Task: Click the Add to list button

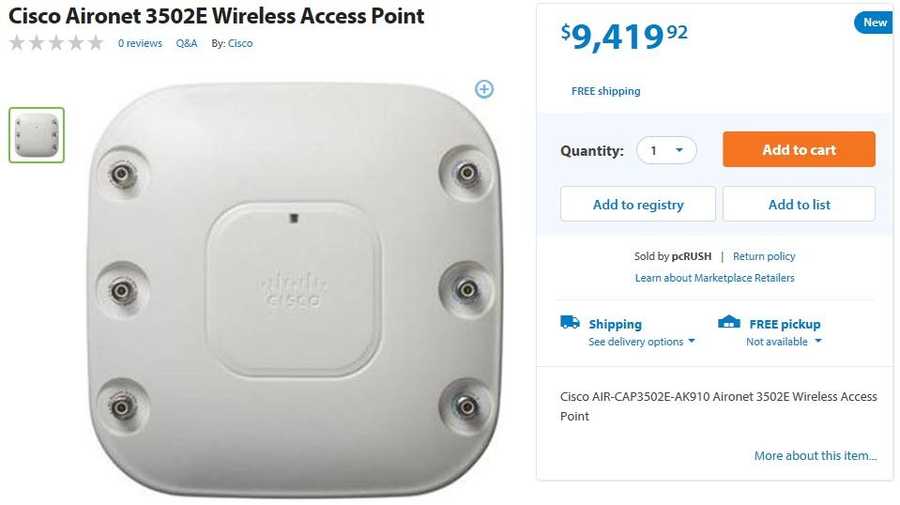Action: pos(799,205)
